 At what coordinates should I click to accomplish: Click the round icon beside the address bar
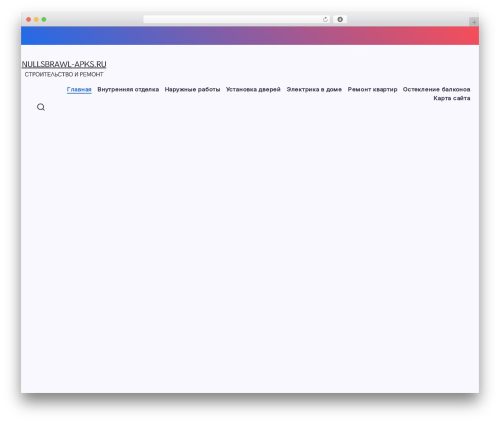pos(340,19)
